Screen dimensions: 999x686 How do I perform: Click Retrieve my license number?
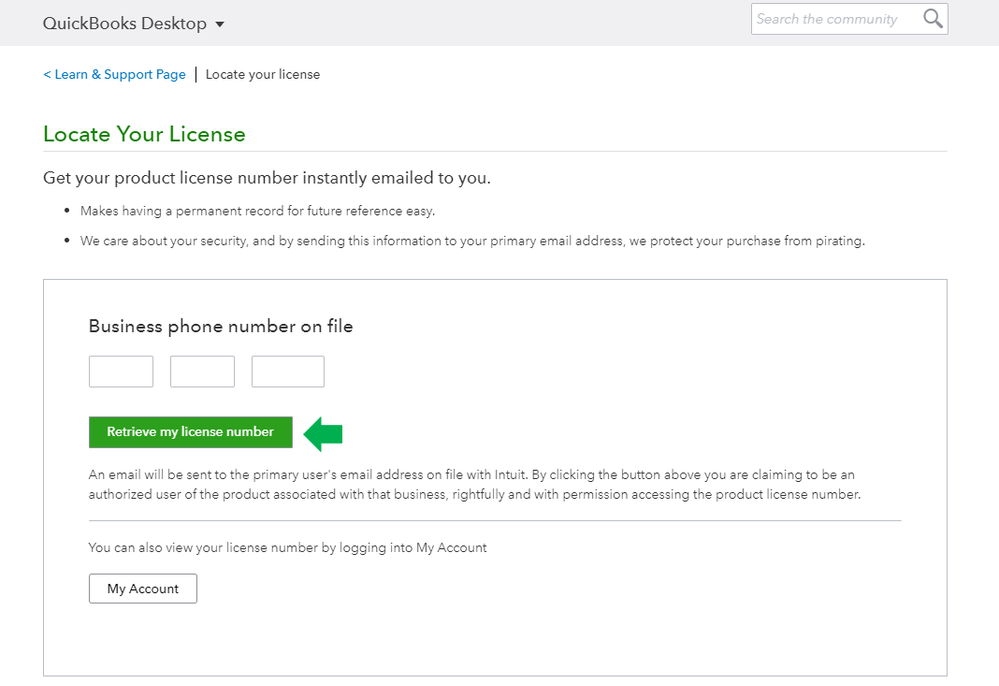pos(190,432)
